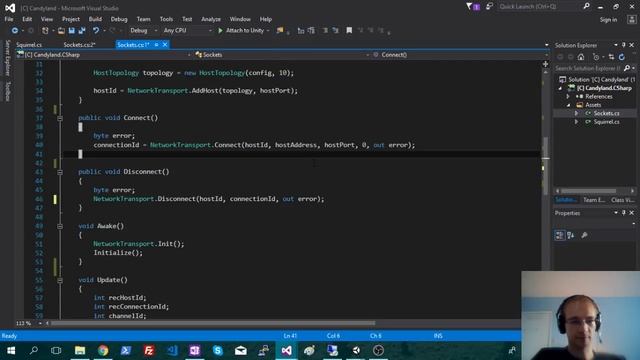This screenshot has width=640, height=360.
Task: Click the feedback icon next to Quick Launch
Action: [489, 7]
